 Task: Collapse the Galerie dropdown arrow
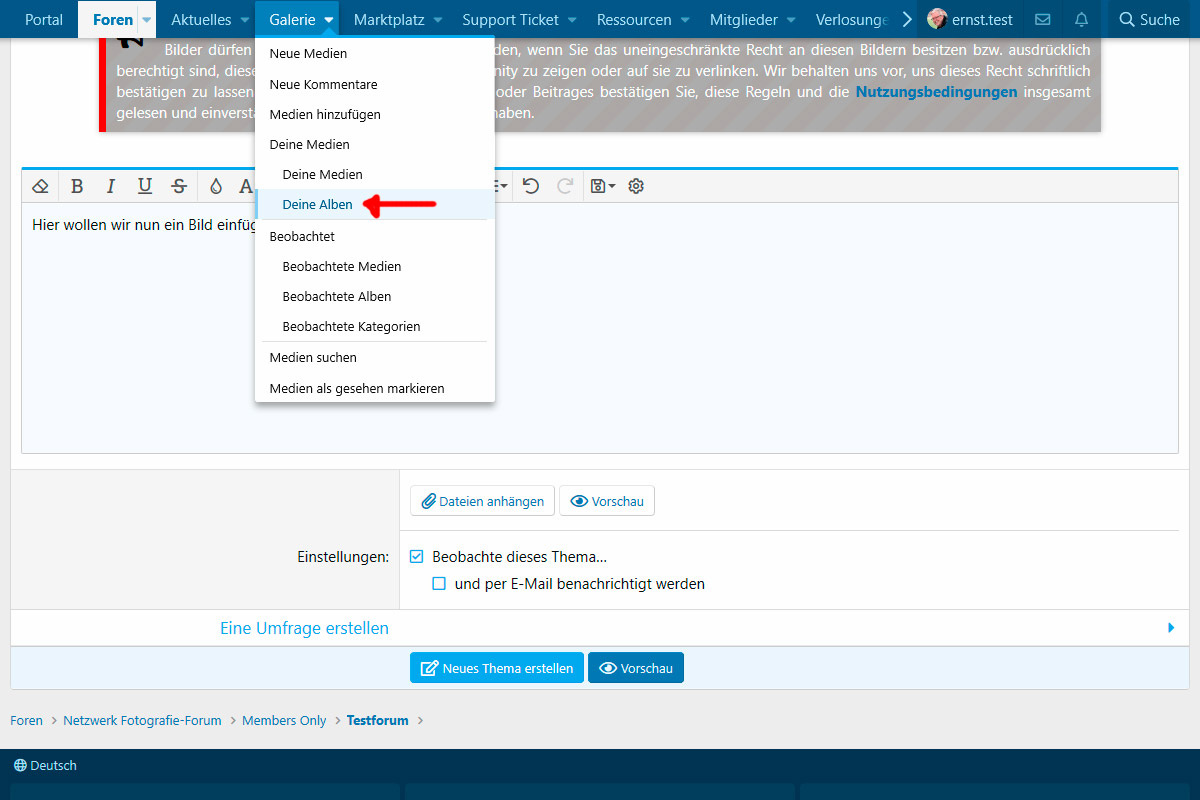click(329, 20)
